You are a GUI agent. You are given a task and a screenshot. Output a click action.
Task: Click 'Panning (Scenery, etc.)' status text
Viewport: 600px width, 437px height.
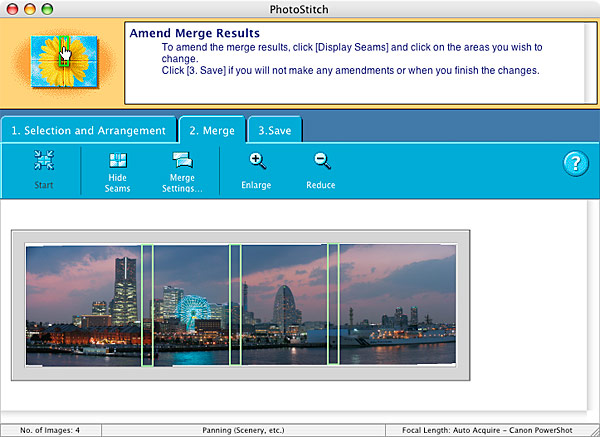(x=243, y=430)
